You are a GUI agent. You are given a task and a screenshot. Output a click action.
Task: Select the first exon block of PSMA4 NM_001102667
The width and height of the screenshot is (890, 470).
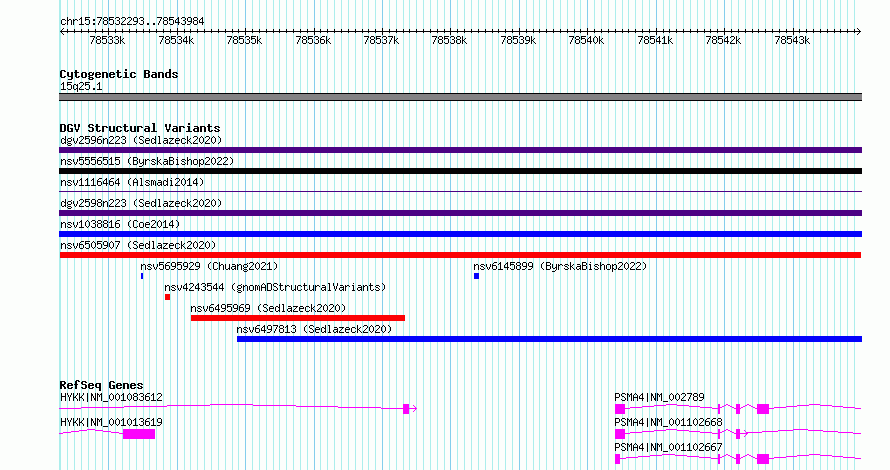(618, 459)
